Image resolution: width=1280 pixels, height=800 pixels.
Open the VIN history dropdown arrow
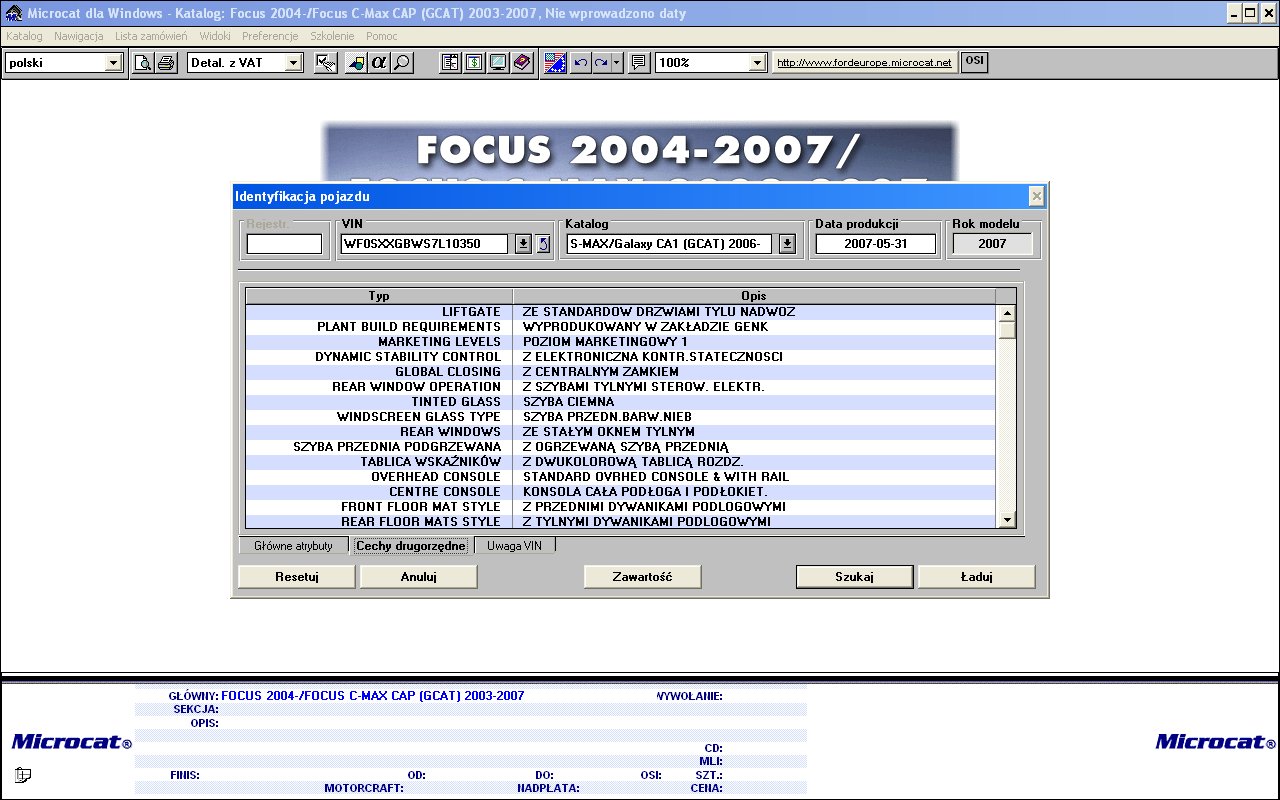pos(523,244)
